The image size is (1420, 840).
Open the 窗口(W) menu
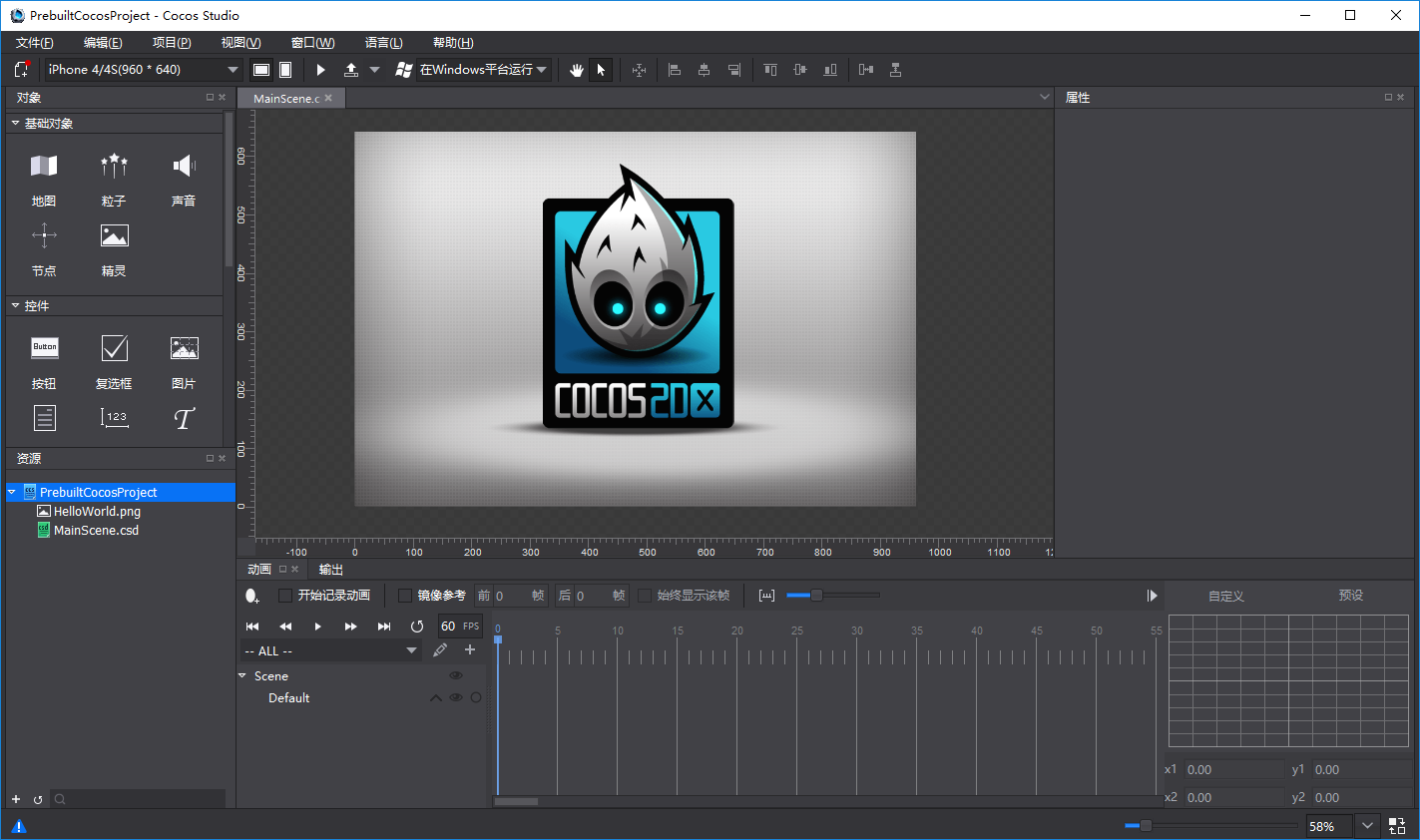tap(313, 43)
